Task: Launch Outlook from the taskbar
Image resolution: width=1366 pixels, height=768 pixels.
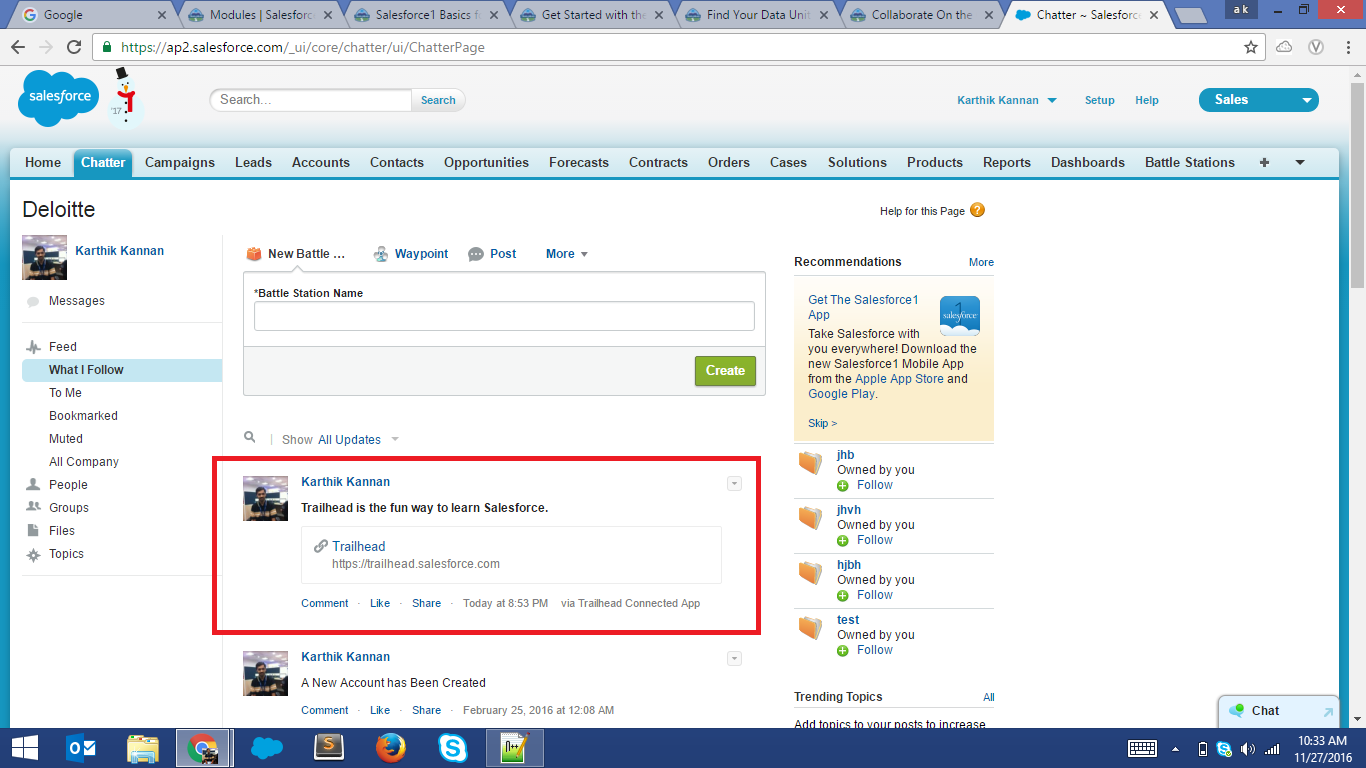Action: point(81,748)
